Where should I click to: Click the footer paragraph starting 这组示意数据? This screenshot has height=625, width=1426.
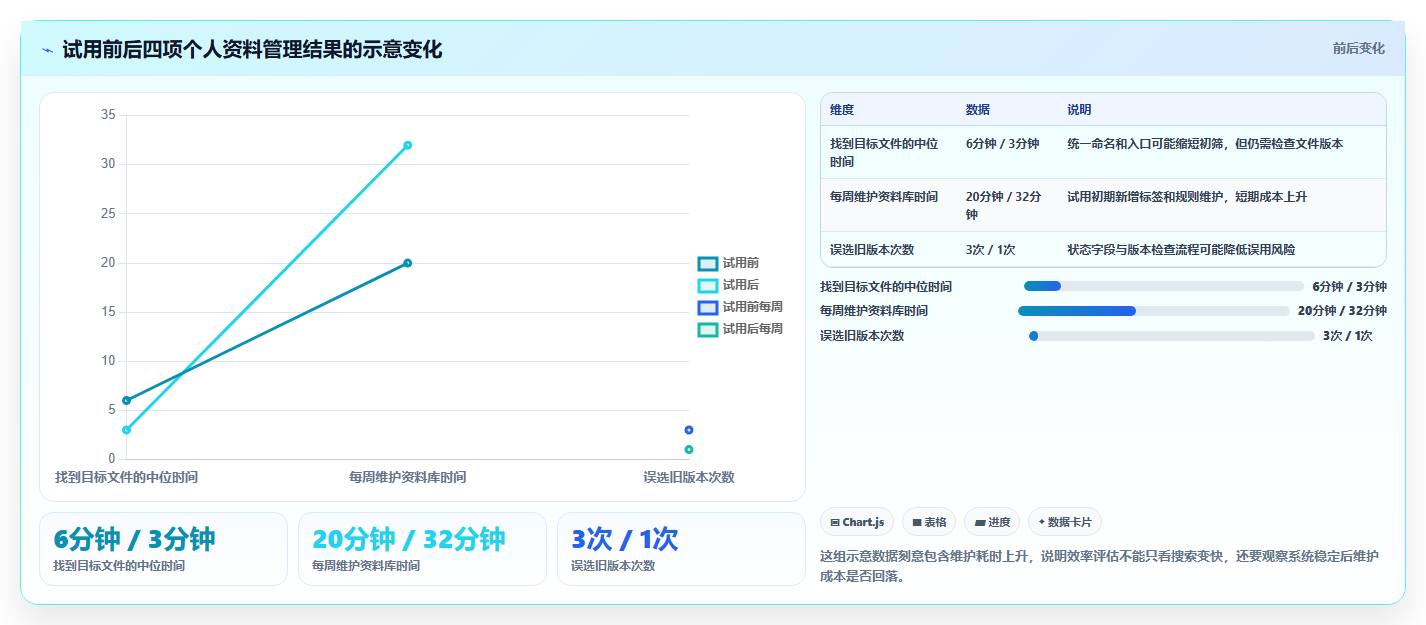(1099, 566)
